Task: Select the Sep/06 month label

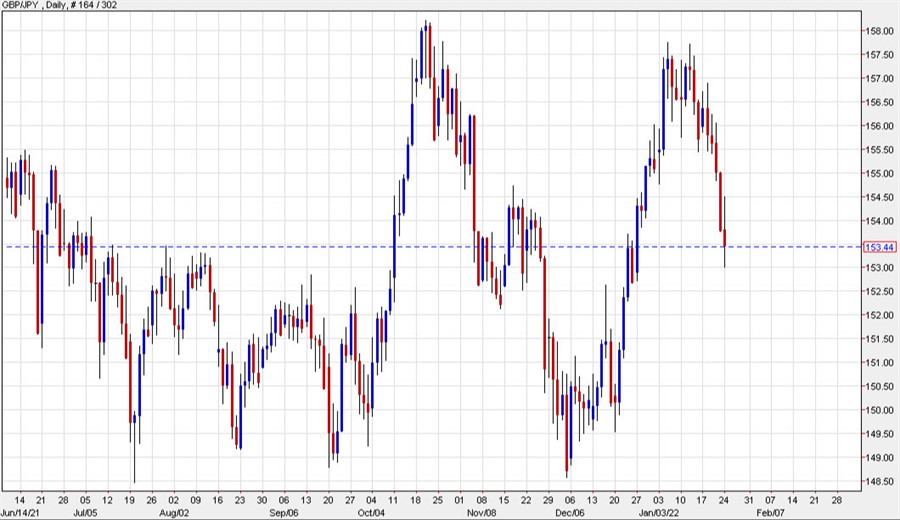Action: (x=284, y=513)
